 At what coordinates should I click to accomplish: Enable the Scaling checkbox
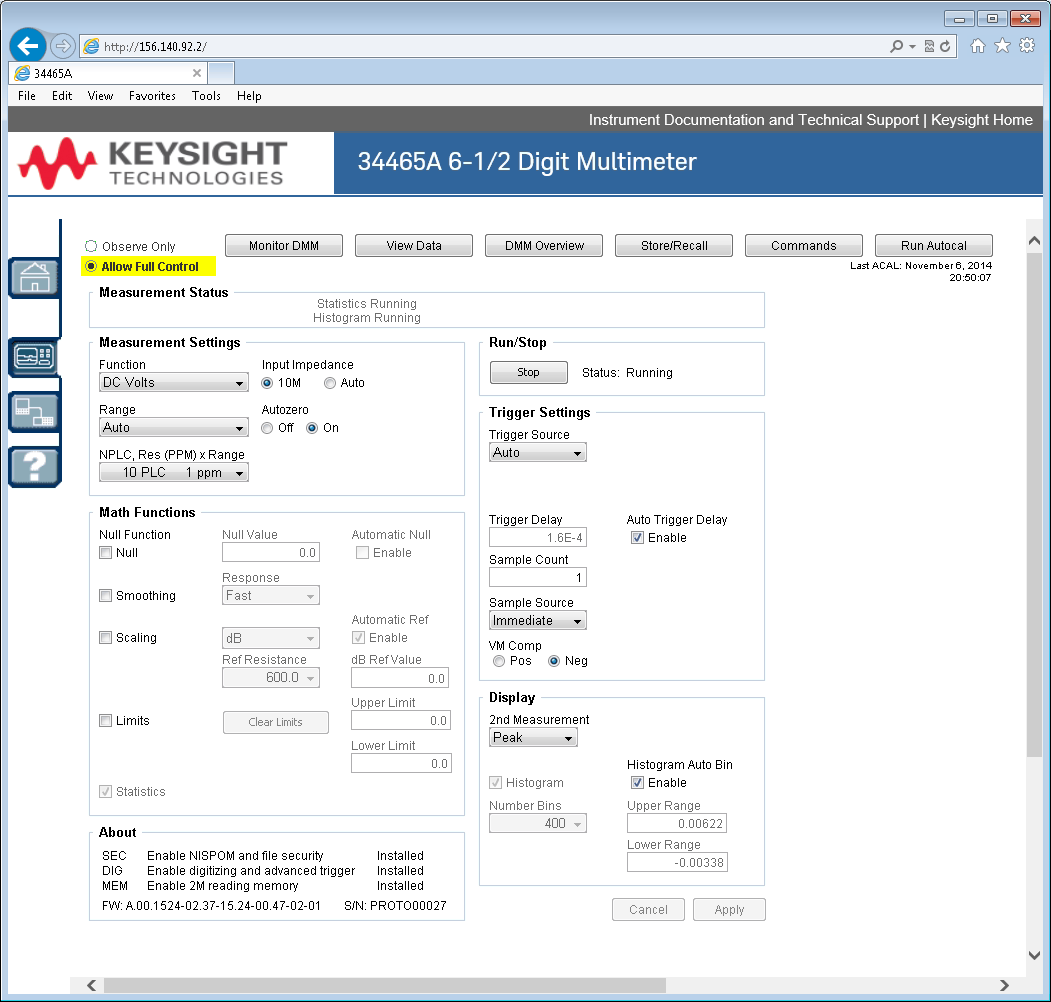tap(105, 637)
